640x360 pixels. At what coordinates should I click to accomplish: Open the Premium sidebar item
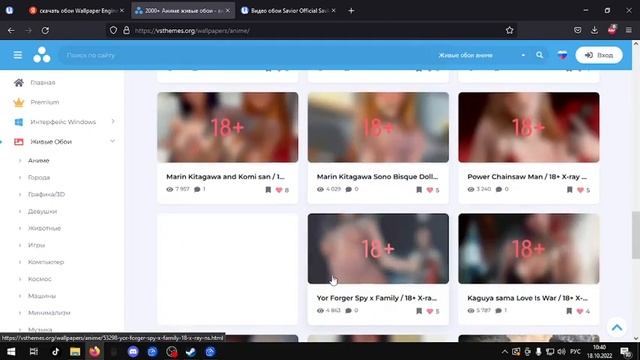[x=44, y=102]
